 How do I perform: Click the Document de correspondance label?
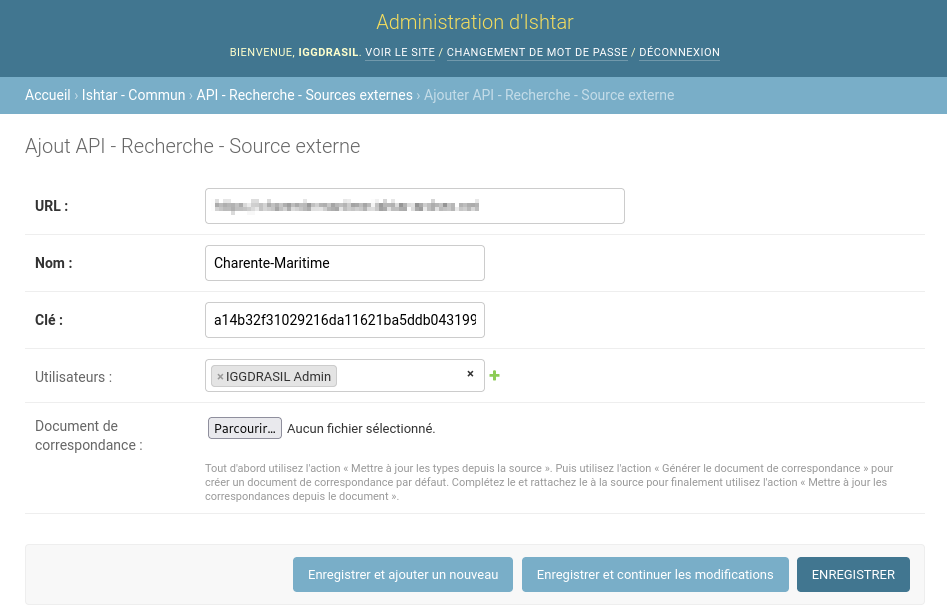pos(89,435)
